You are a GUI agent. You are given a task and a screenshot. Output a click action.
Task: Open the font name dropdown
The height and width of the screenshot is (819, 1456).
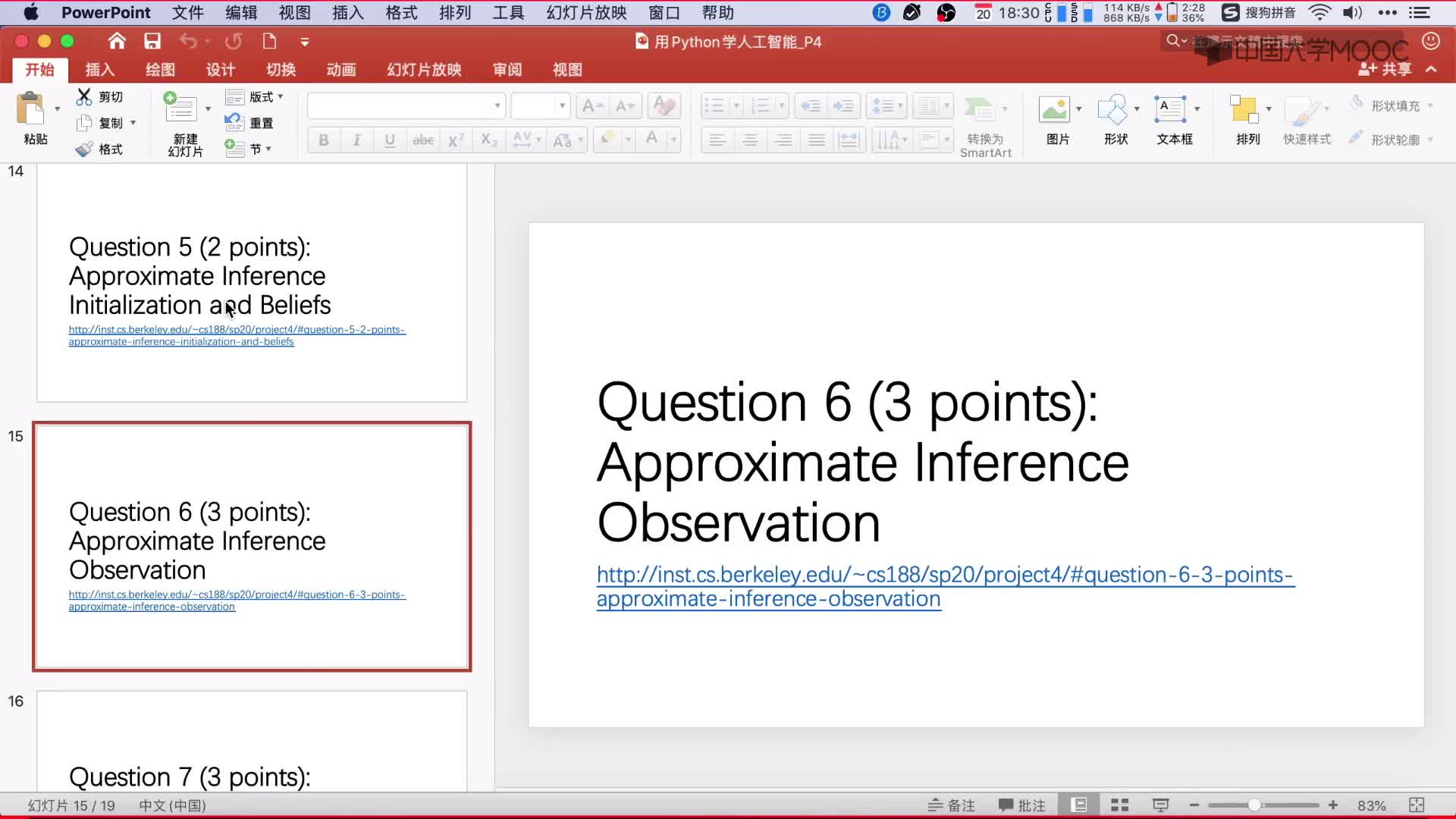point(497,106)
